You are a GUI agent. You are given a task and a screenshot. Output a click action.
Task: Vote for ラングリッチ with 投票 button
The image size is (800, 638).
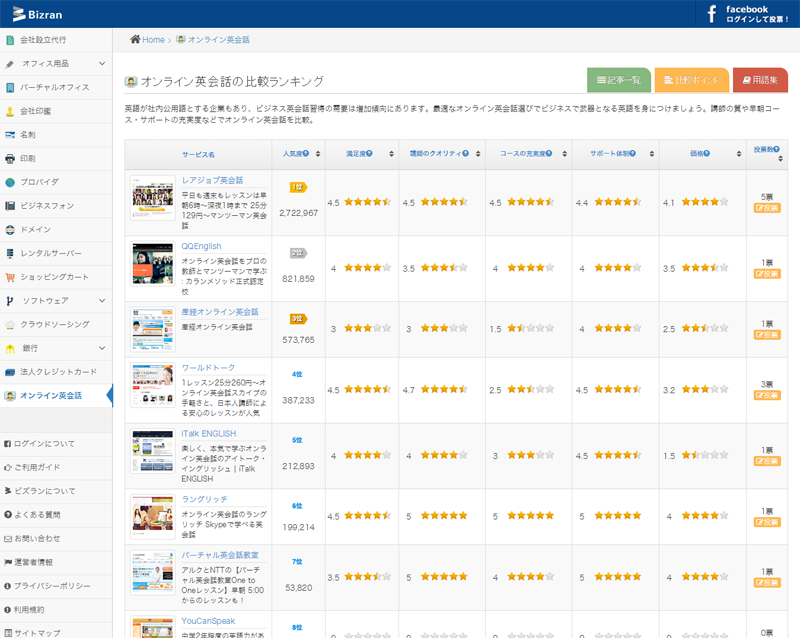(767, 523)
